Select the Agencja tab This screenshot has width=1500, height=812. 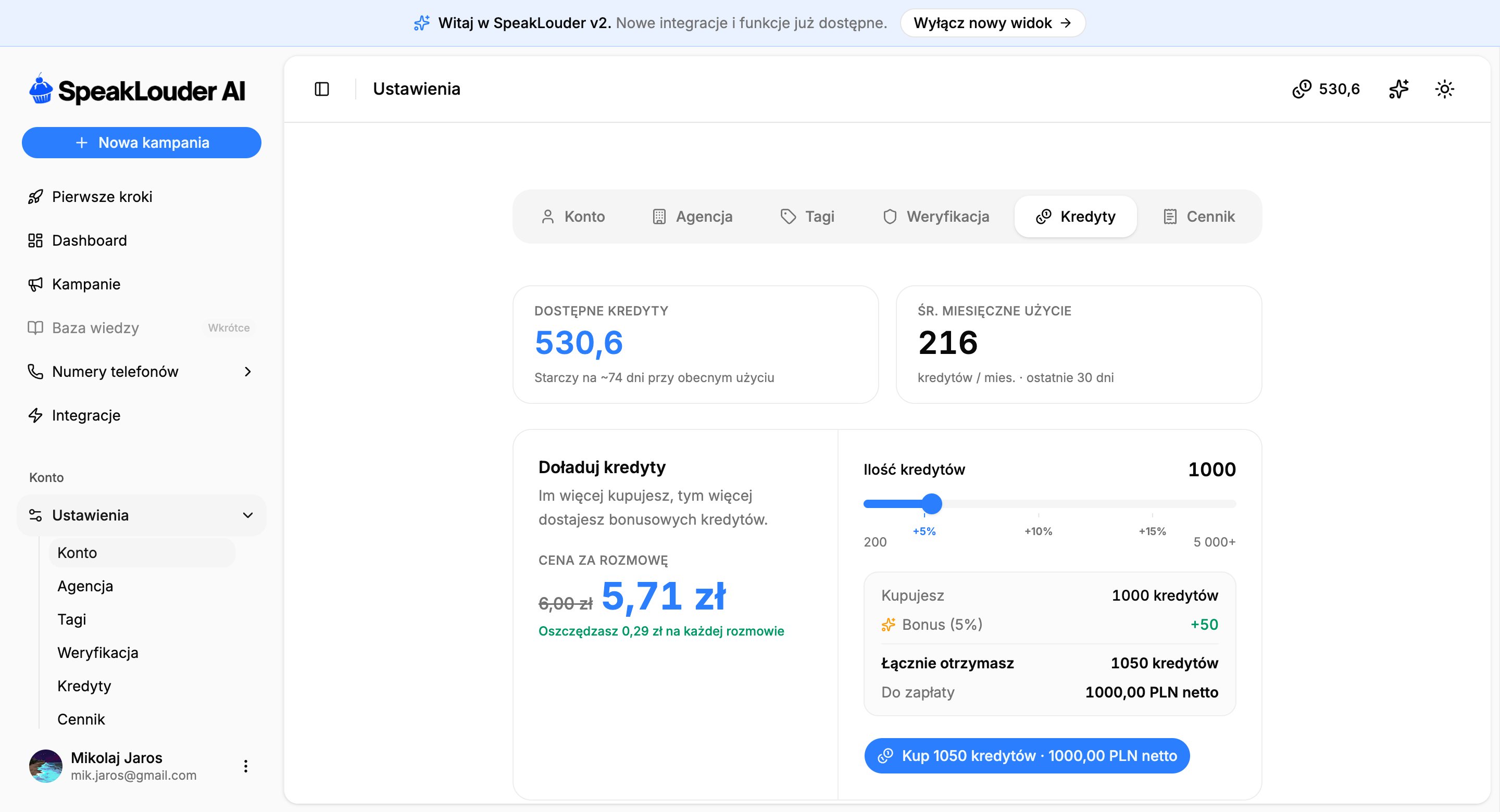point(692,217)
